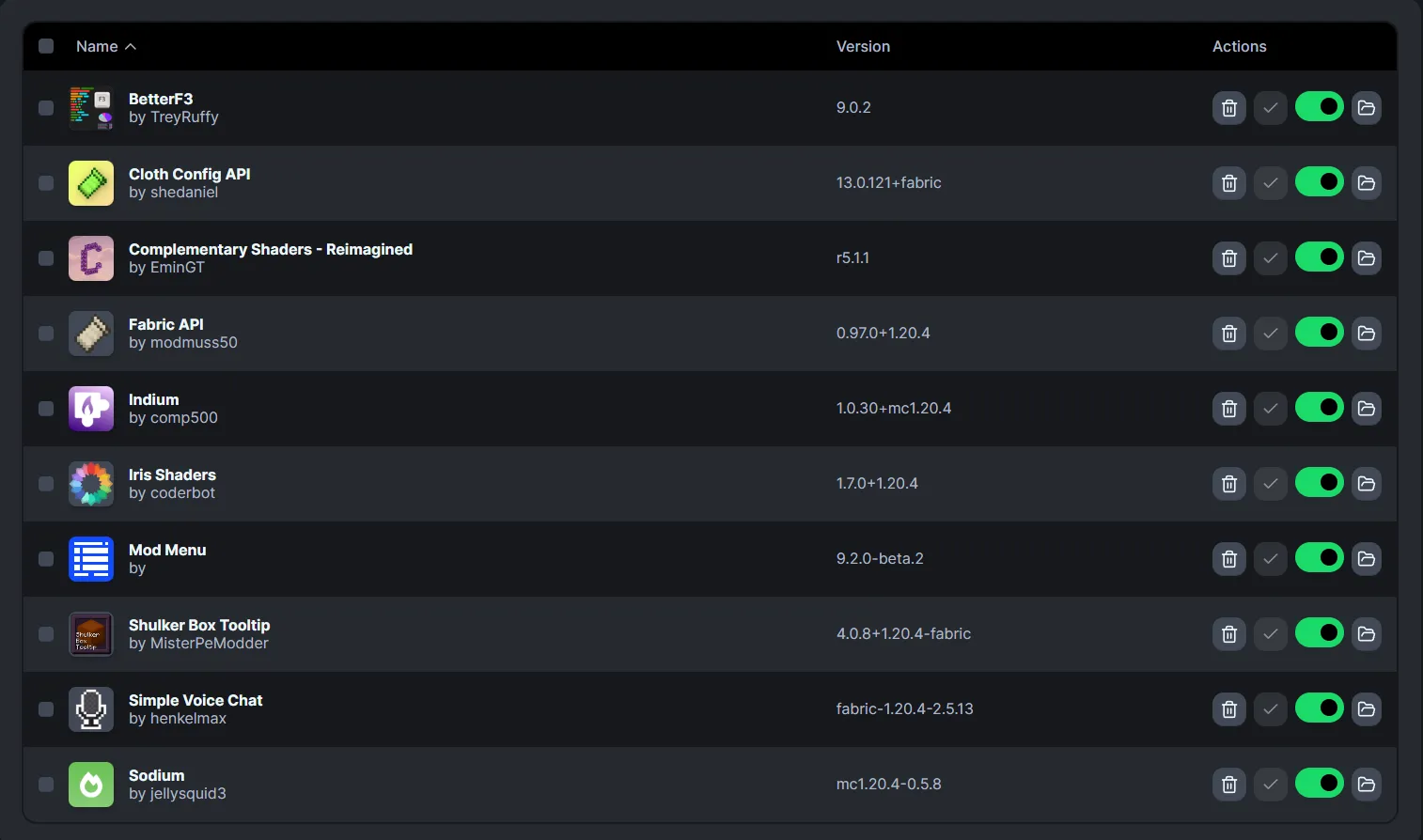Select all mods with header checkbox

point(46,46)
